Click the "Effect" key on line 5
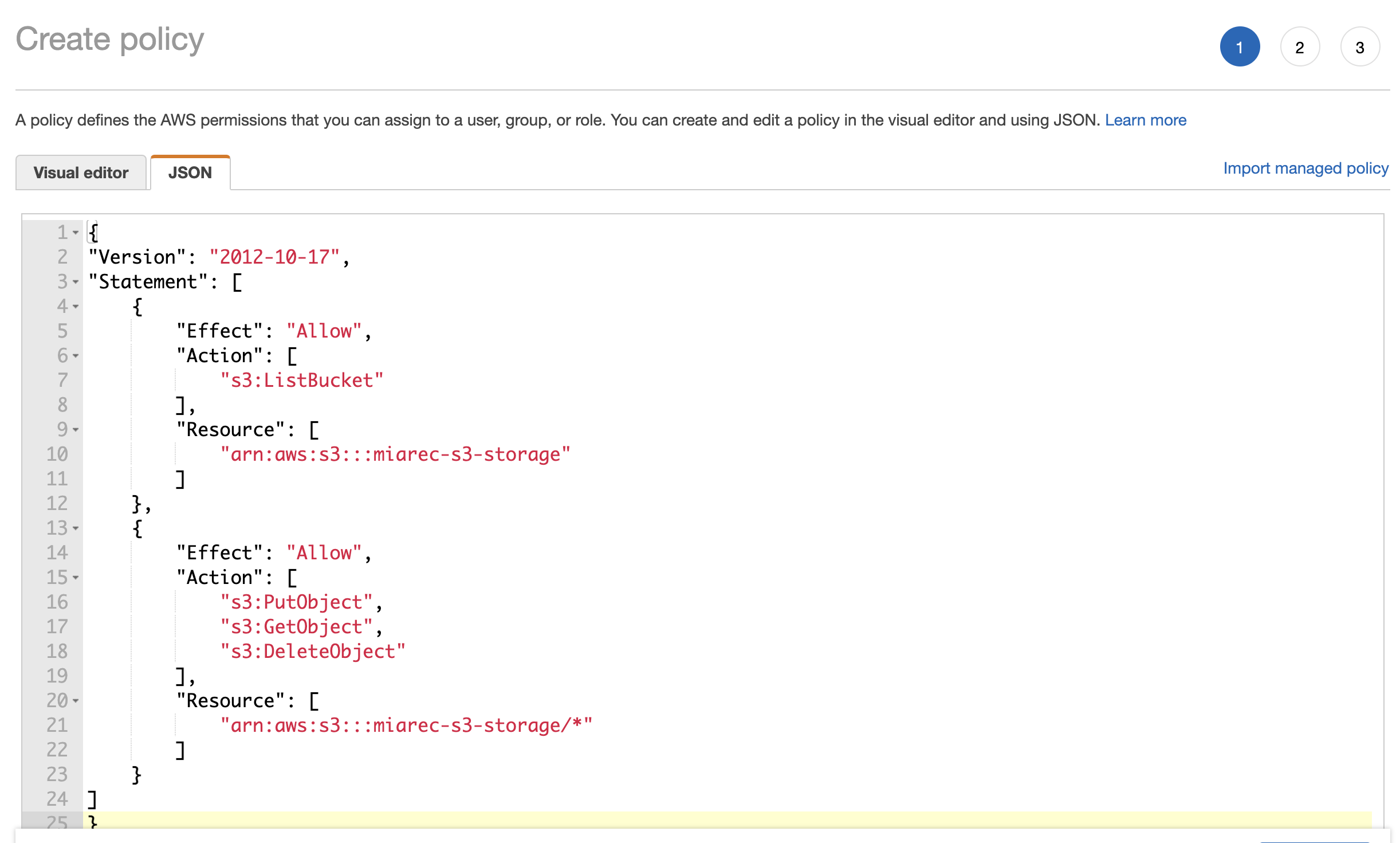The width and height of the screenshot is (1400, 843). pos(219,331)
